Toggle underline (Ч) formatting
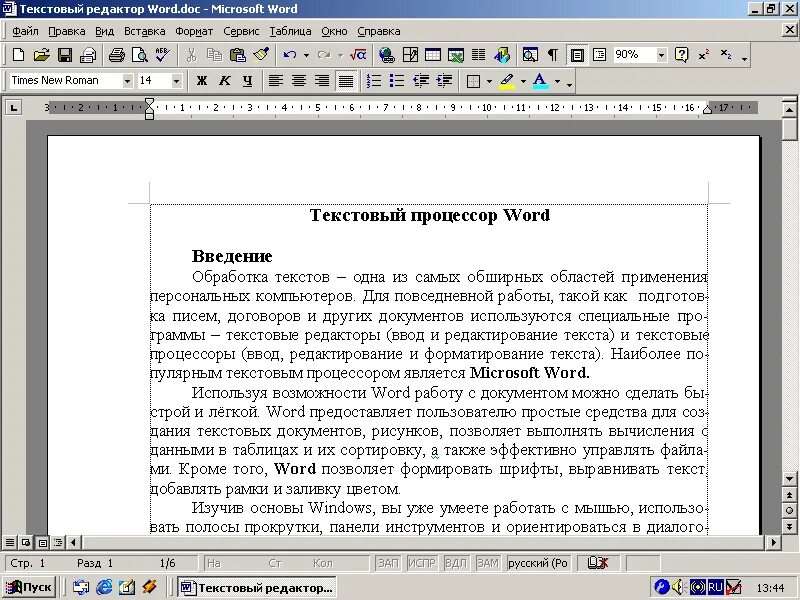 pyautogui.click(x=247, y=81)
